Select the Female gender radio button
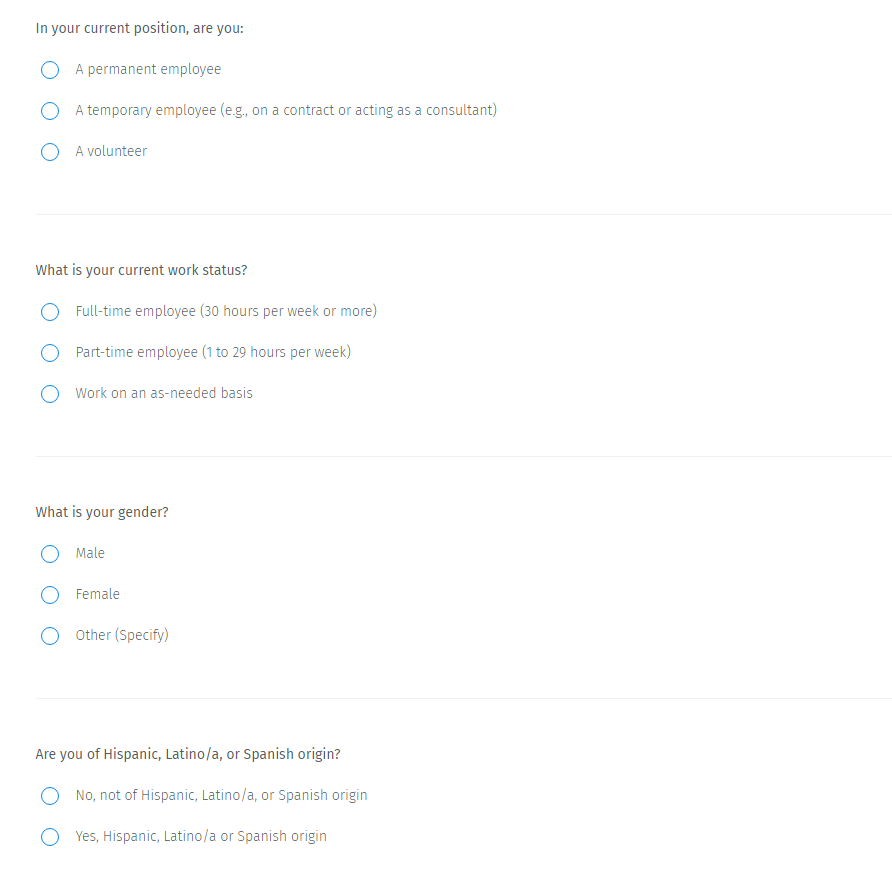The height and width of the screenshot is (888, 892). 50,595
